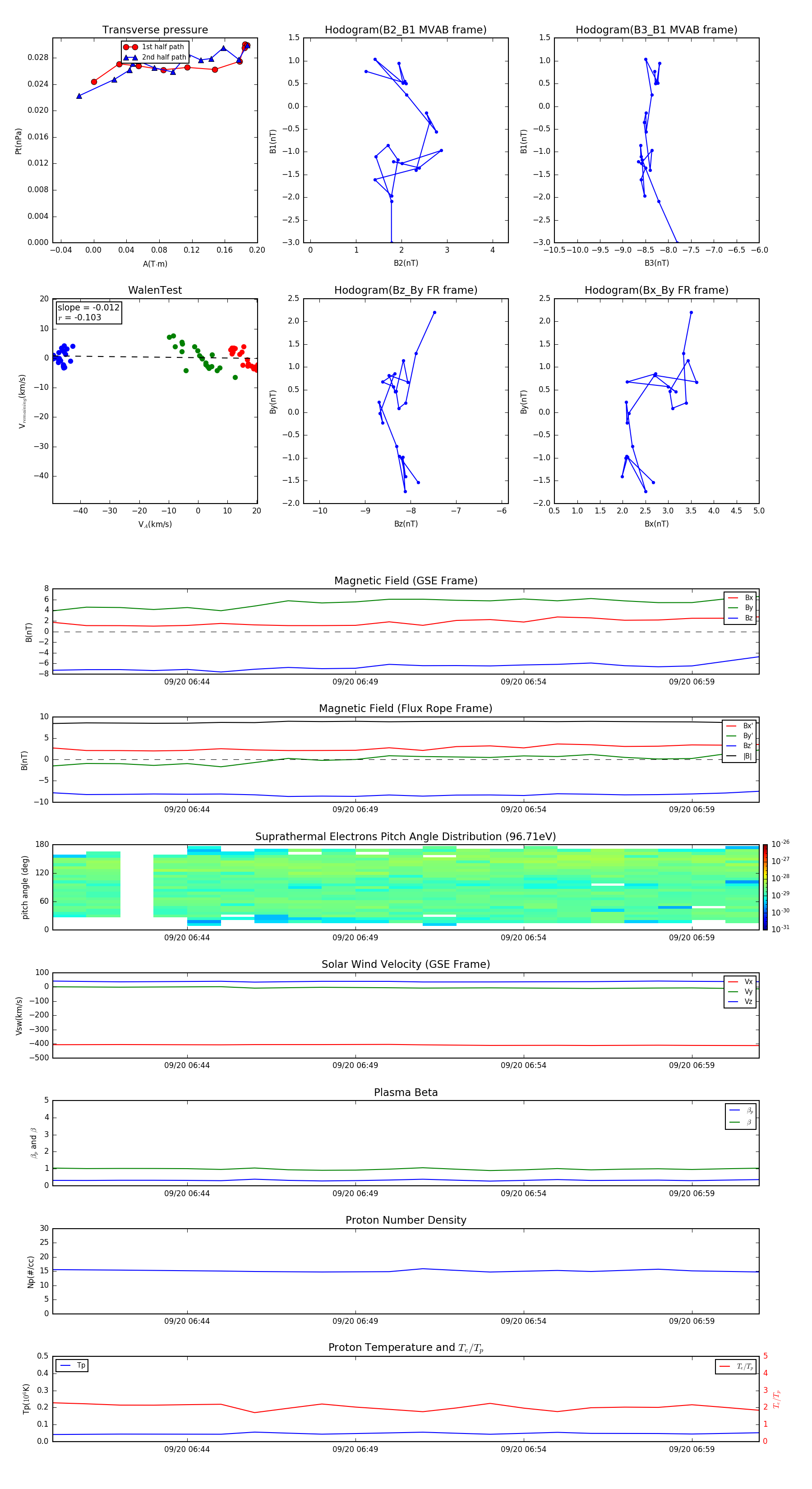Image resolution: width=812 pixels, height=1489 pixels.
Task: Select the Bz' legend entry
Action: point(740,746)
